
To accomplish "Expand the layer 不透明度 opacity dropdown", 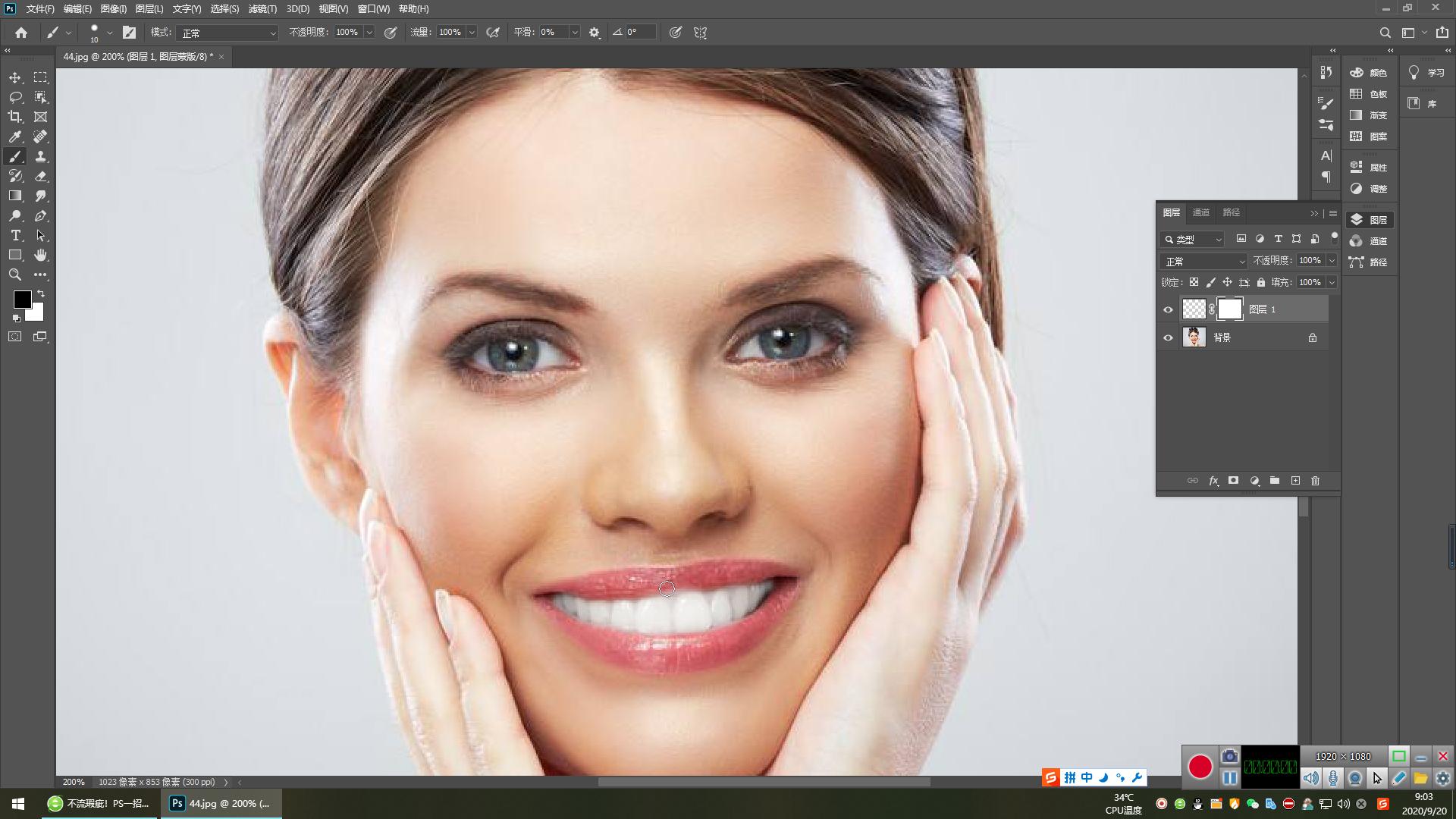I will point(1332,260).
